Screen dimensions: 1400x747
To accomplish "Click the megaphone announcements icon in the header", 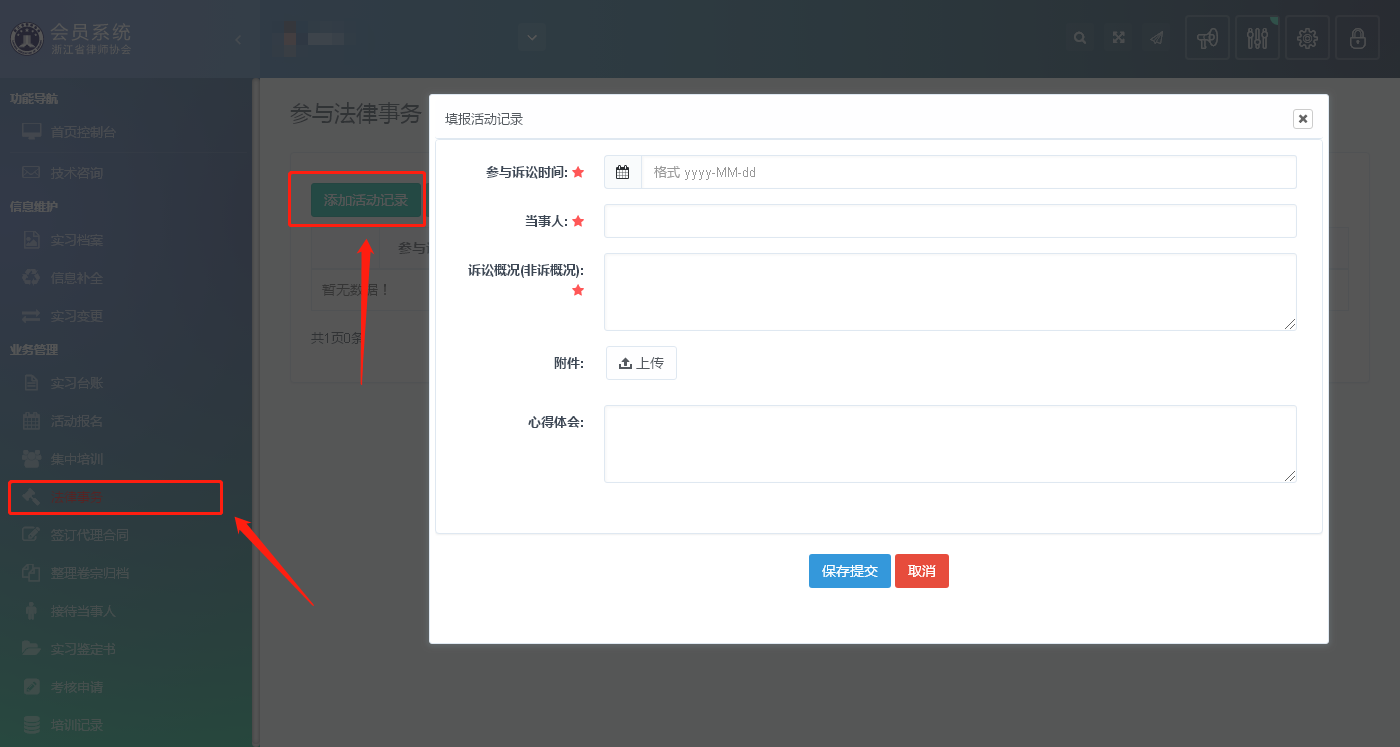I will coord(1207,39).
